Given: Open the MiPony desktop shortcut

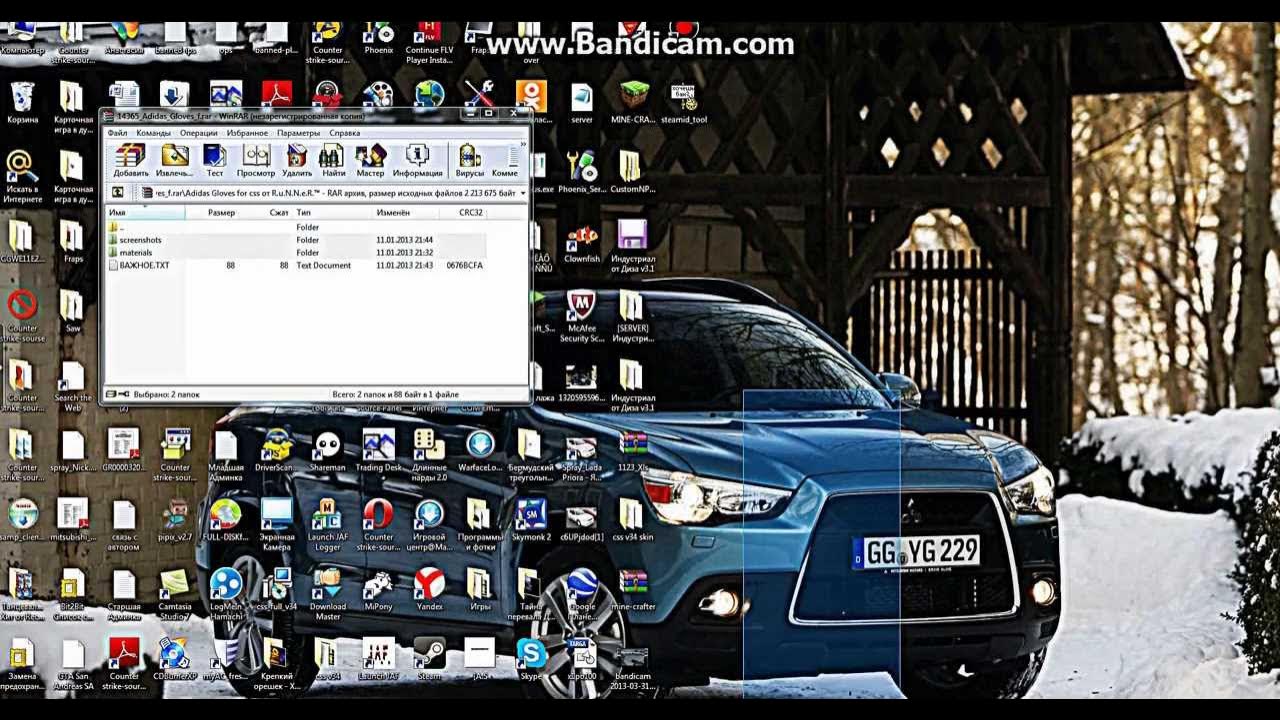Looking at the screenshot, I should pyautogui.click(x=378, y=589).
